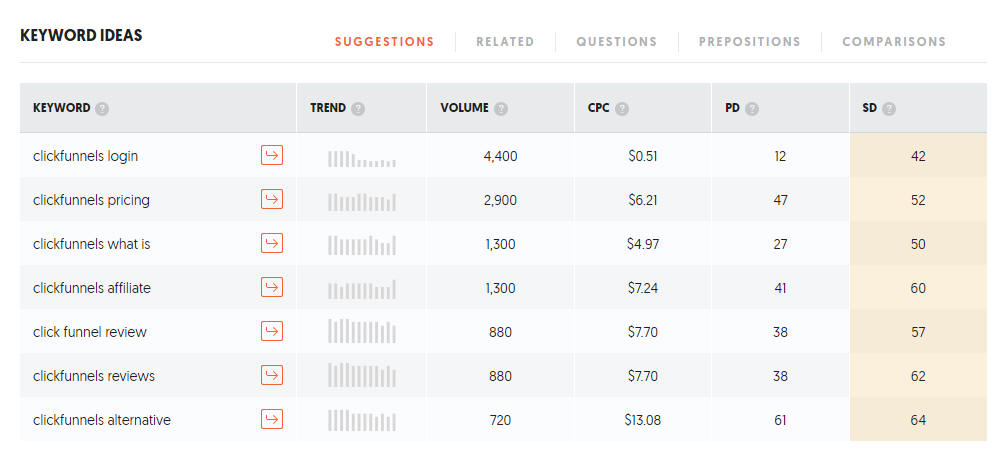
Task: Click help icon beside KEYWORD header
Action: (102, 109)
